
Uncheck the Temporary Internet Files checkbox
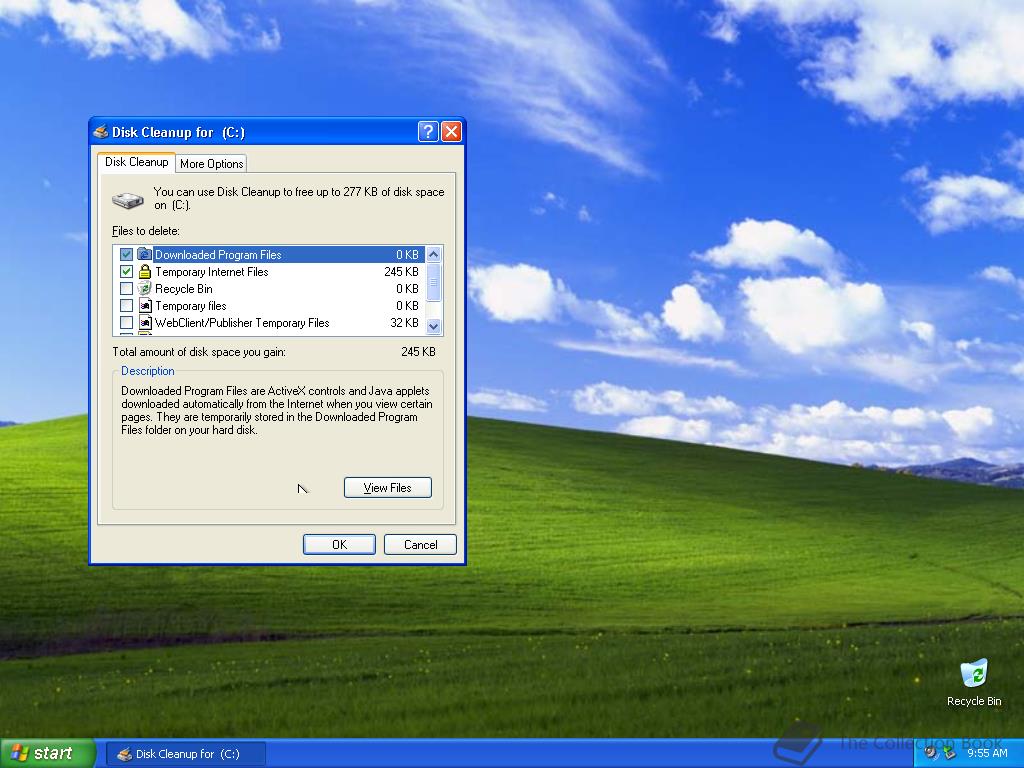126,272
